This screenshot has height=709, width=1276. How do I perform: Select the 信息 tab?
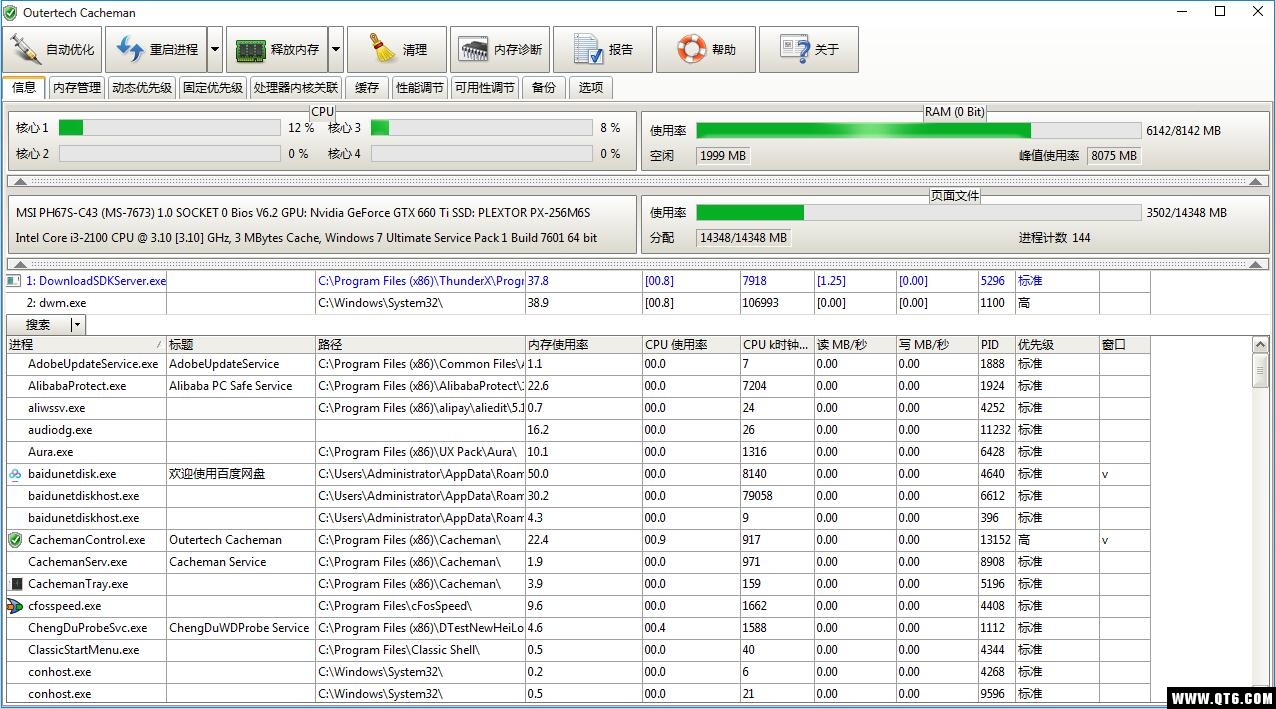(24, 87)
